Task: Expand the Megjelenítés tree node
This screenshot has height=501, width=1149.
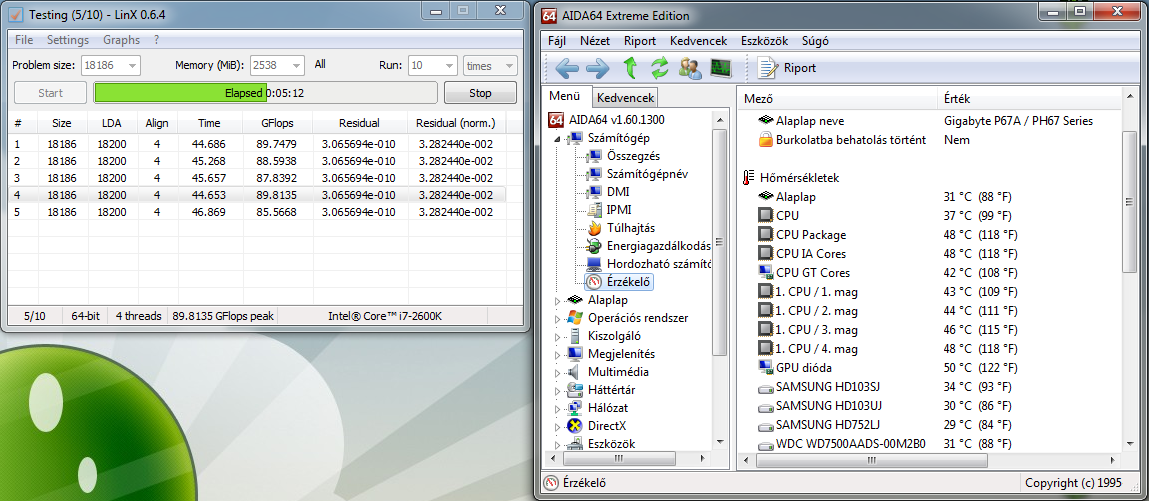Action: 559,354
